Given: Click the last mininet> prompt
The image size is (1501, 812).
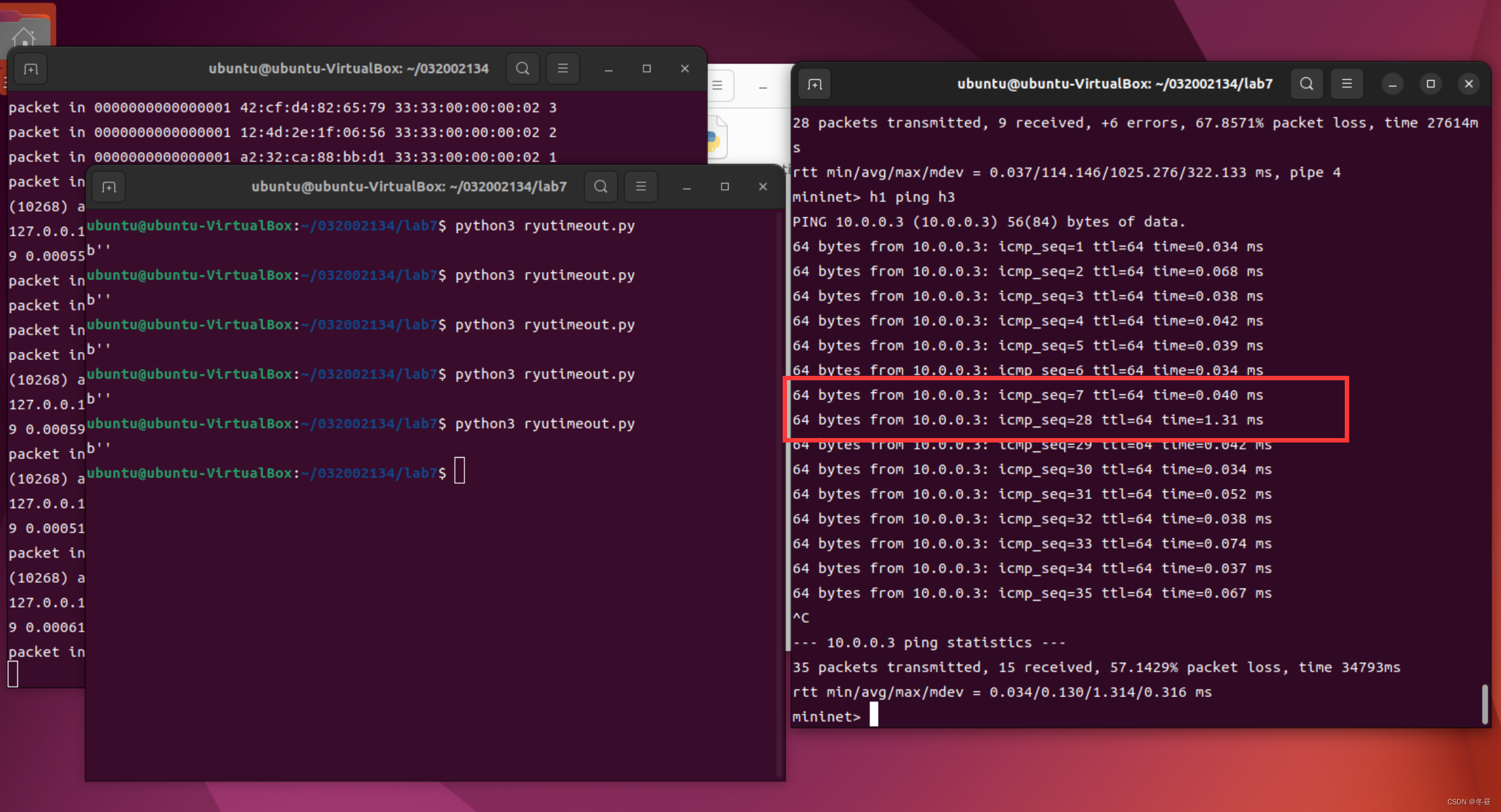Looking at the screenshot, I should click(x=826, y=717).
